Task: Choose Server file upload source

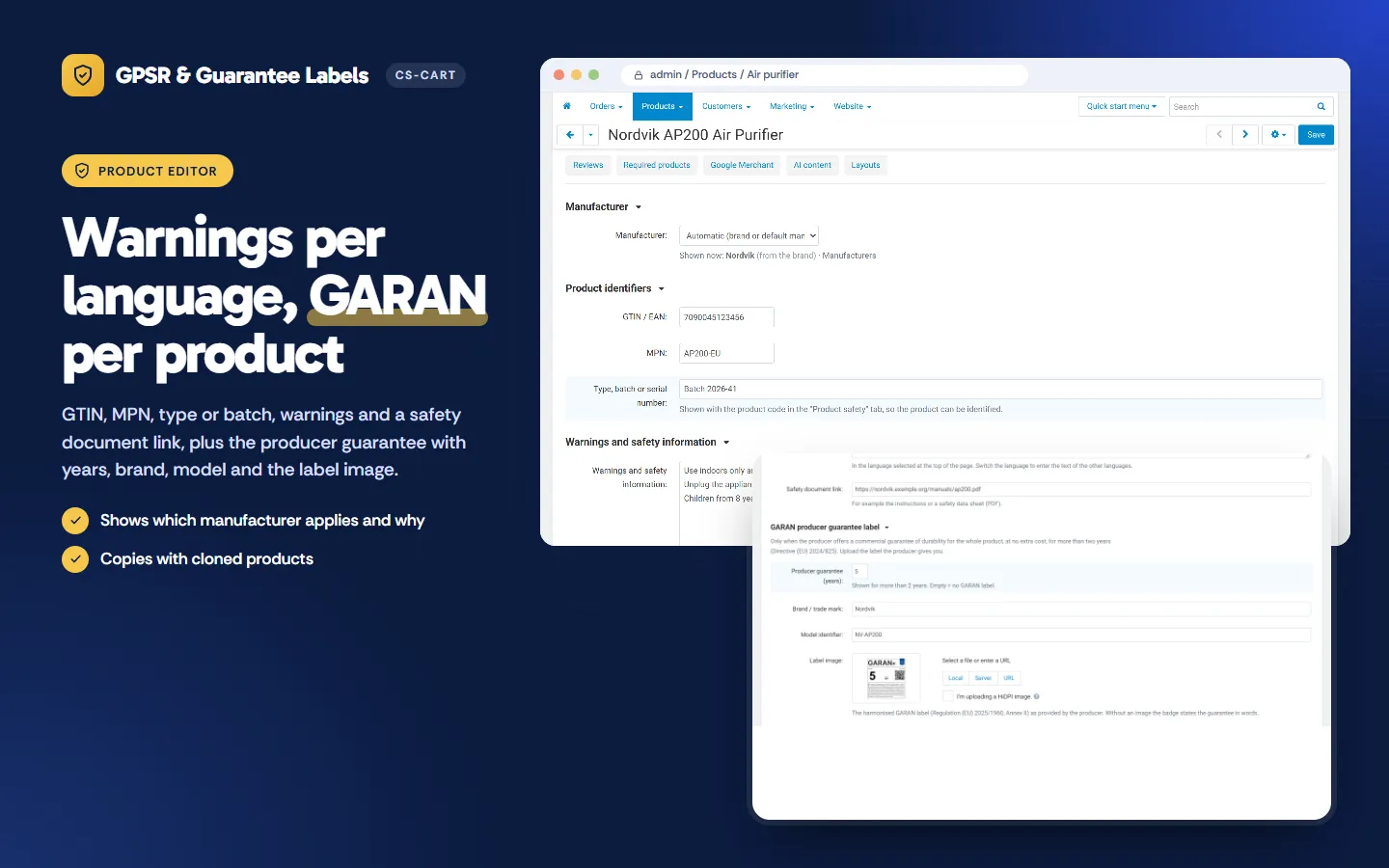Action: [x=983, y=678]
